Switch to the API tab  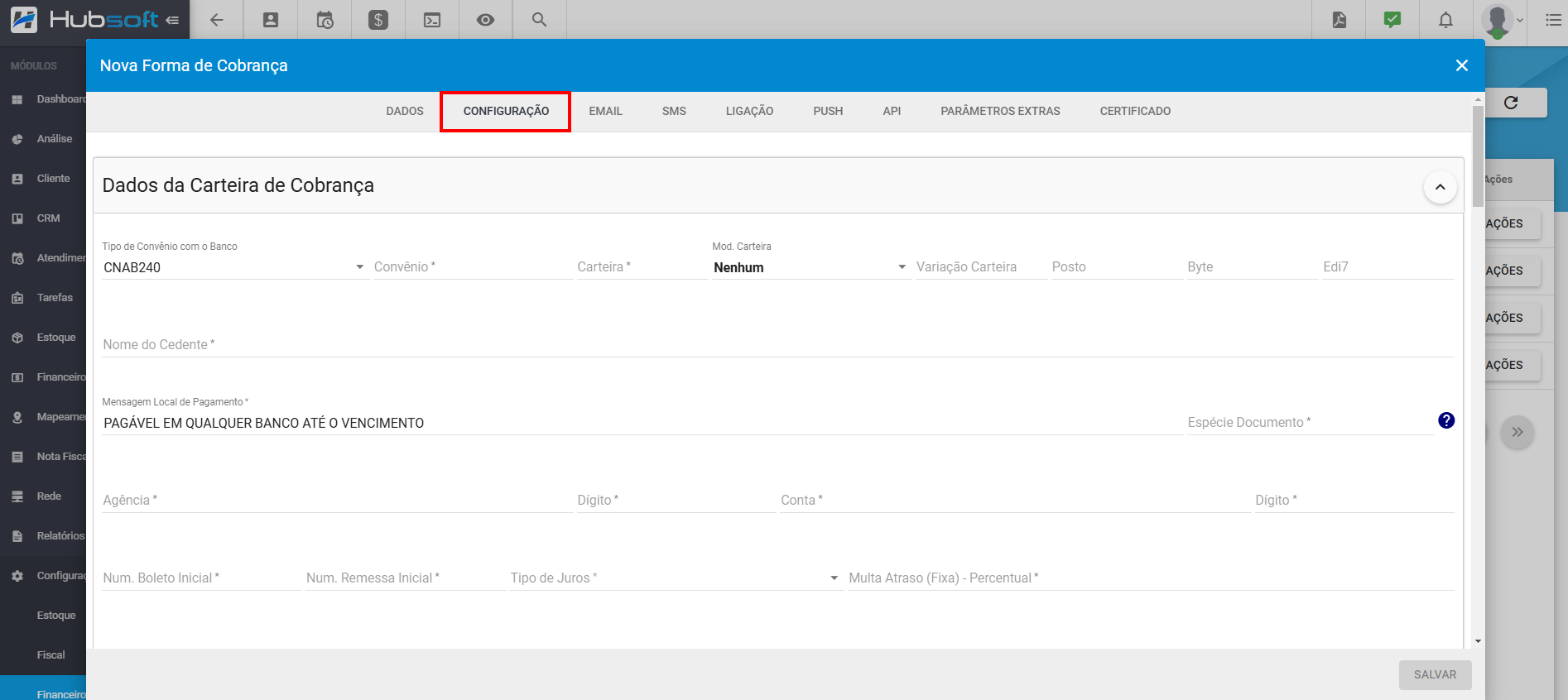[892, 111]
